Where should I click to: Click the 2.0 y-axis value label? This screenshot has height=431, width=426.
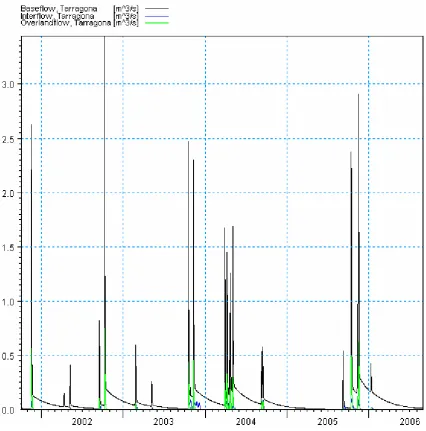pyautogui.click(x=8, y=193)
